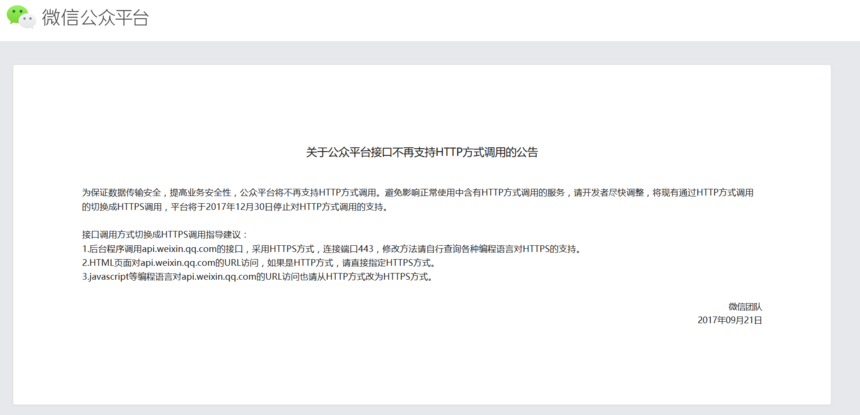Click the paragraph starting 为保证数据传输安全

418,200
